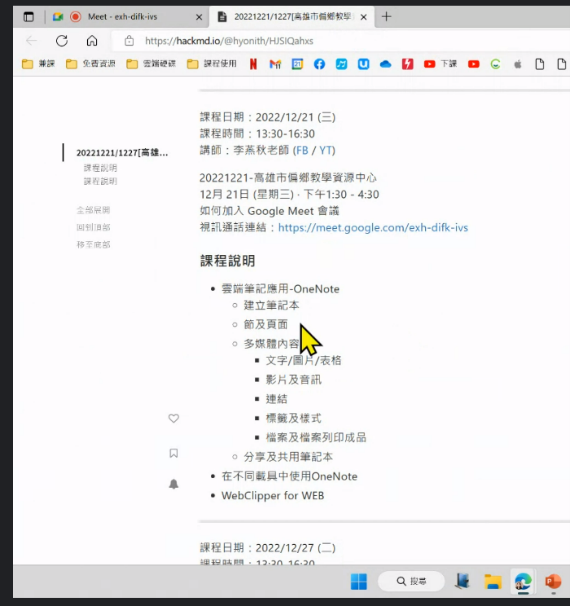Open the YouTube 下課 bookmark

pos(440,64)
